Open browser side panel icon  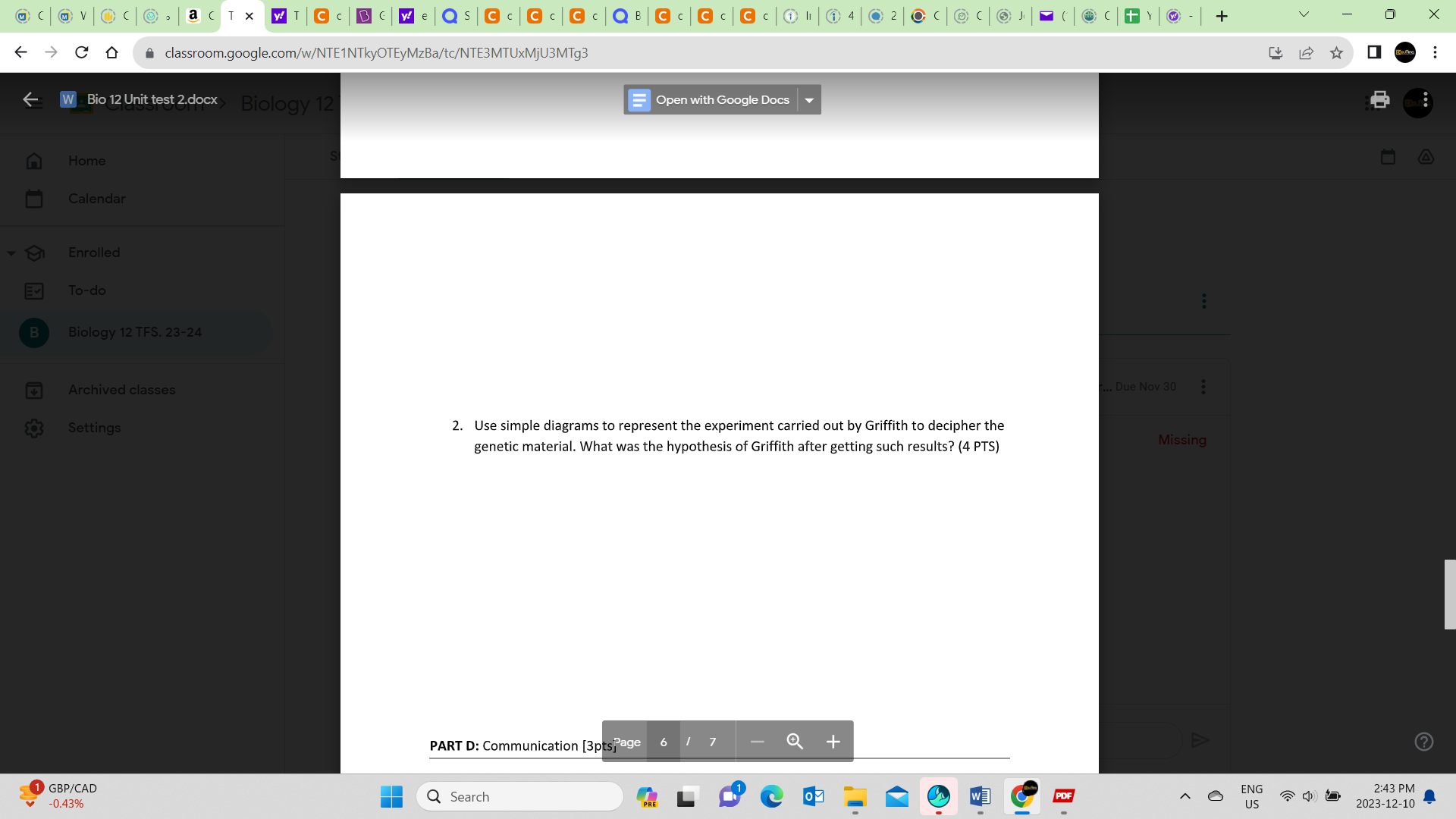(1374, 52)
